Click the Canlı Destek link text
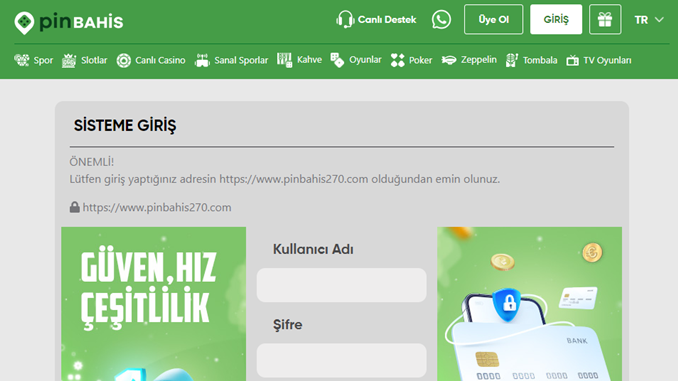This screenshot has width=678, height=381. coord(387,20)
